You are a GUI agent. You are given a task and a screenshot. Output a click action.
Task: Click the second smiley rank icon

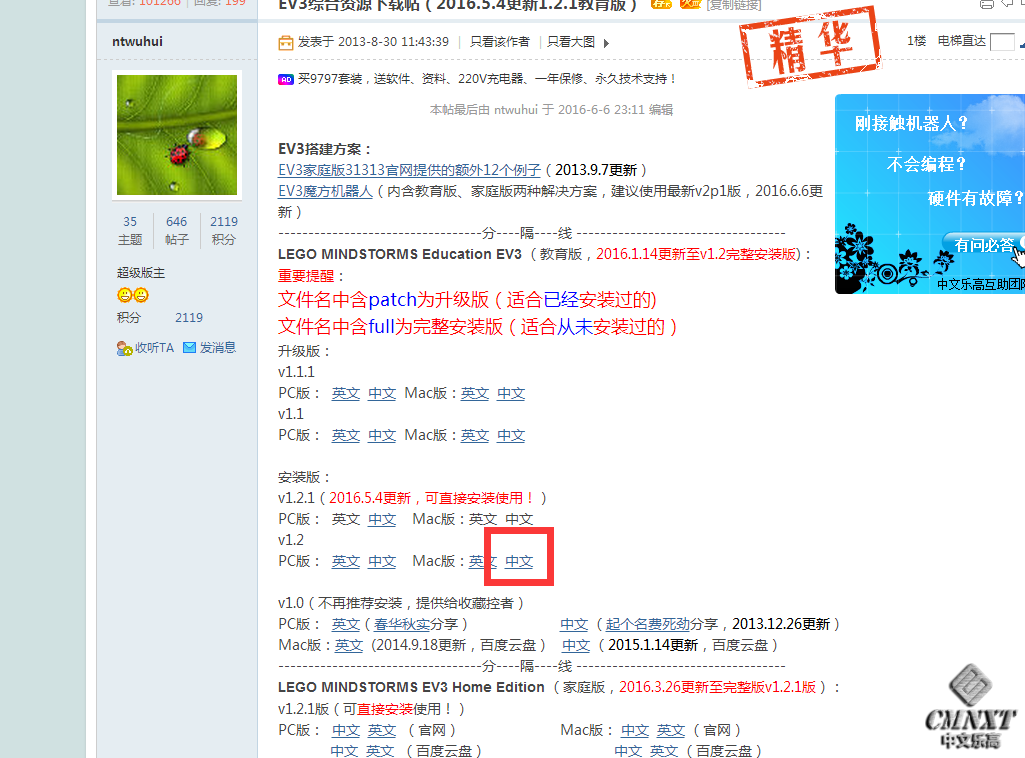point(141,295)
